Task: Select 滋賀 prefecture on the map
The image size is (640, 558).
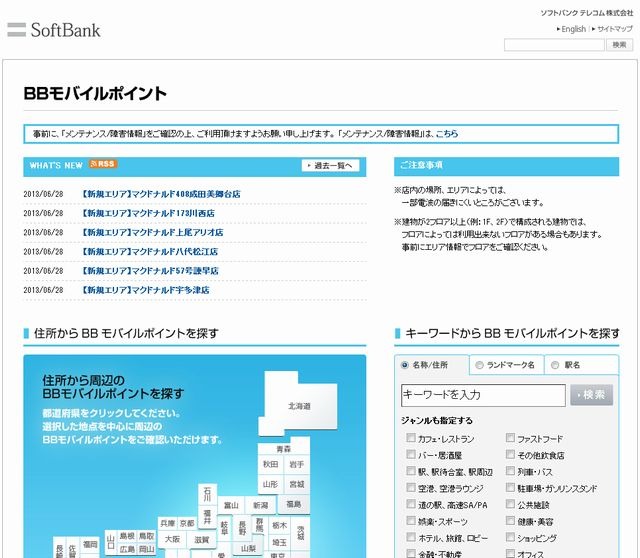Action: 201,540
